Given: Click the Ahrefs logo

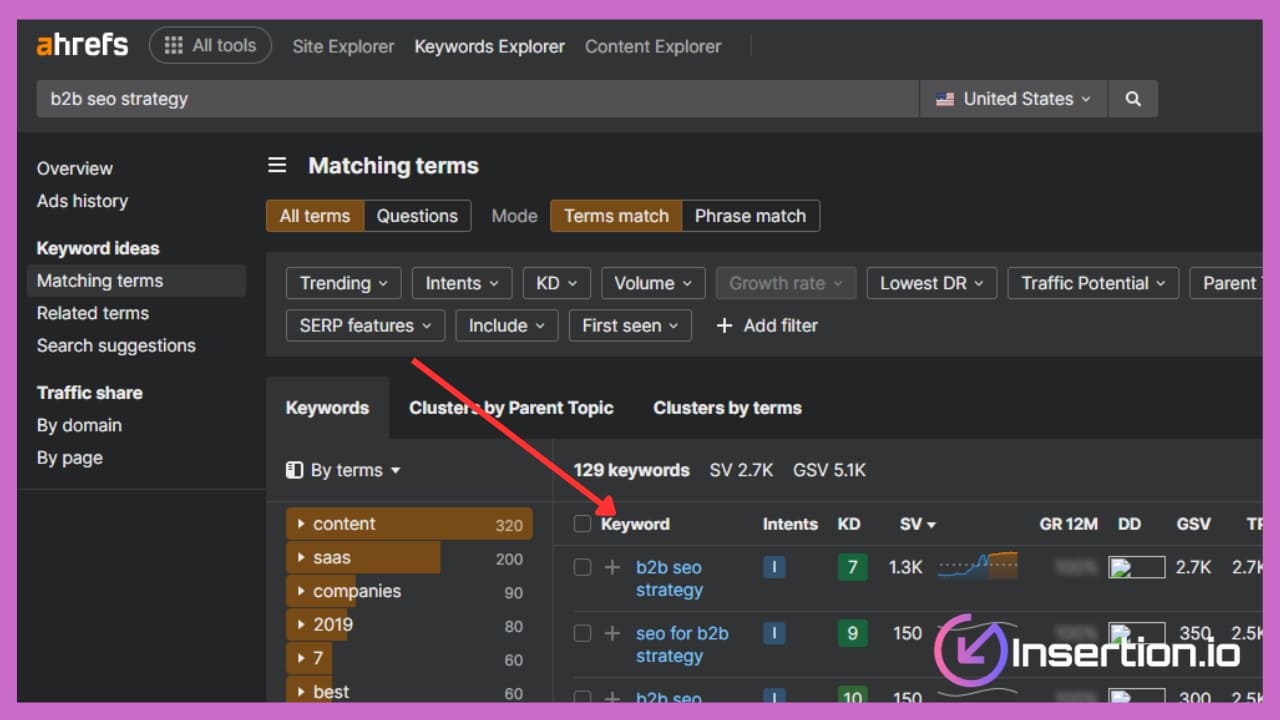Looking at the screenshot, I should pyautogui.click(x=82, y=45).
